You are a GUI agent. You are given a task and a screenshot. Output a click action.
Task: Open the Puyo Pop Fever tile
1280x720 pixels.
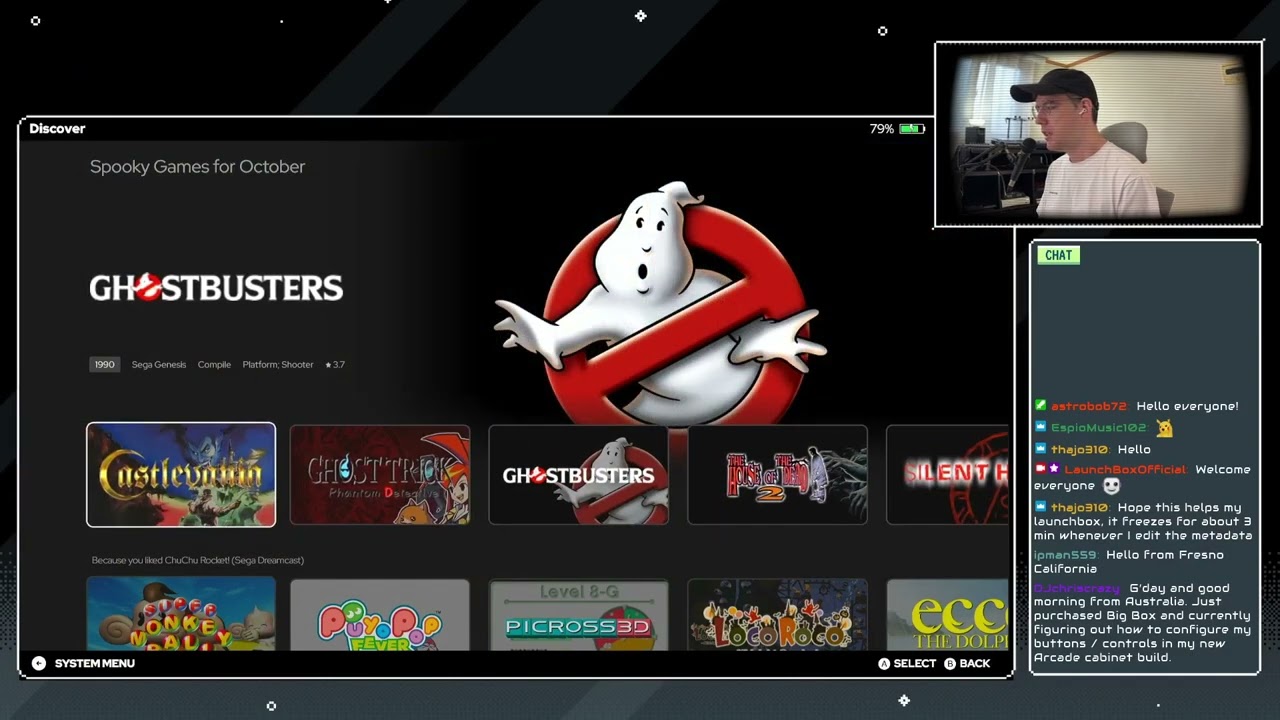click(380, 615)
